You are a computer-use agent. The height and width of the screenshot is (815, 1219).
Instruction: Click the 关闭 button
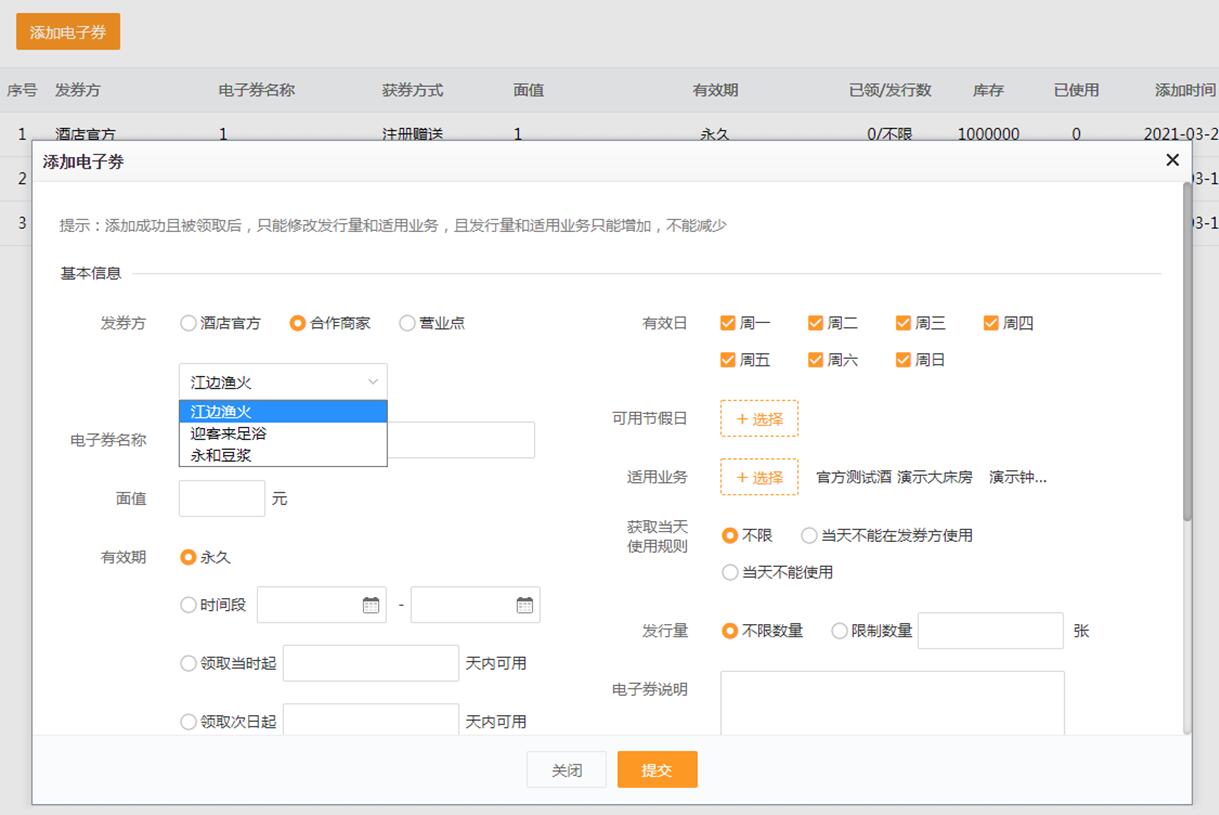566,770
